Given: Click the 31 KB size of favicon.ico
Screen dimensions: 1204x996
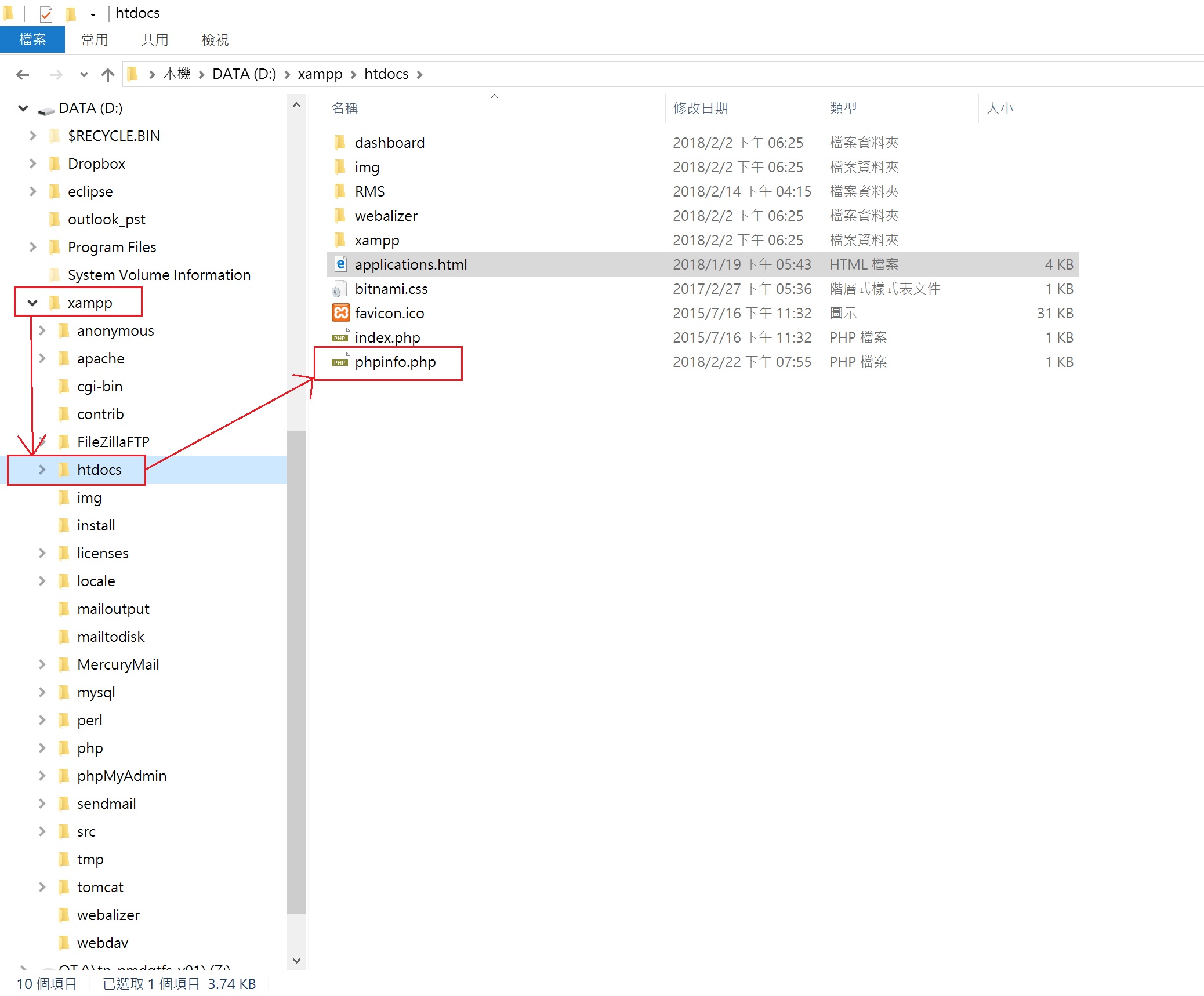Looking at the screenshot, I should click(1055, 313).
